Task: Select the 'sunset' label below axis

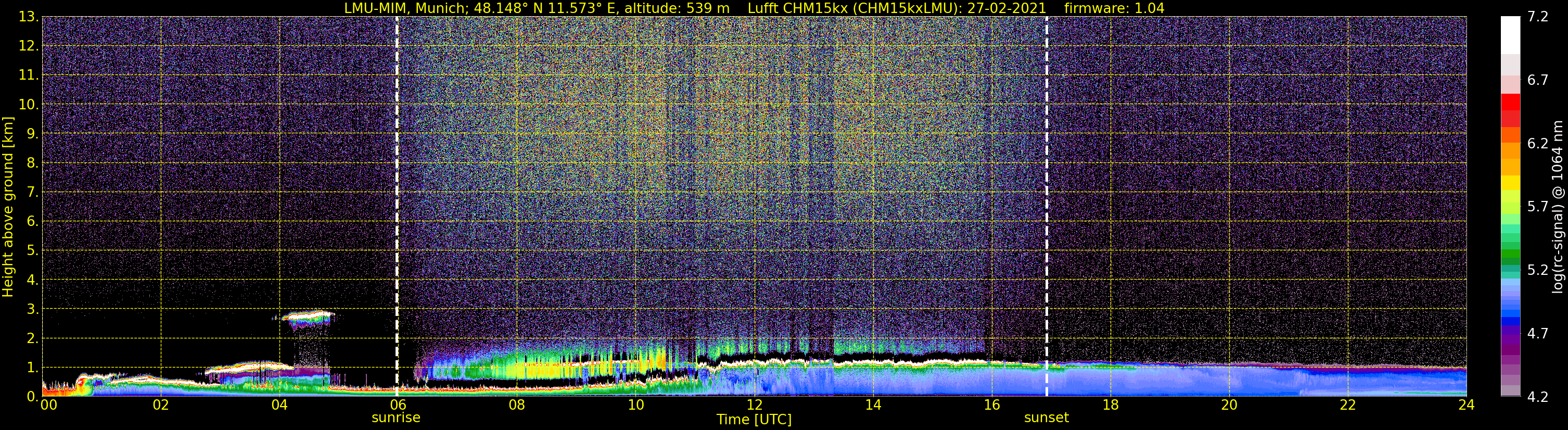Action: [1047, 418]
